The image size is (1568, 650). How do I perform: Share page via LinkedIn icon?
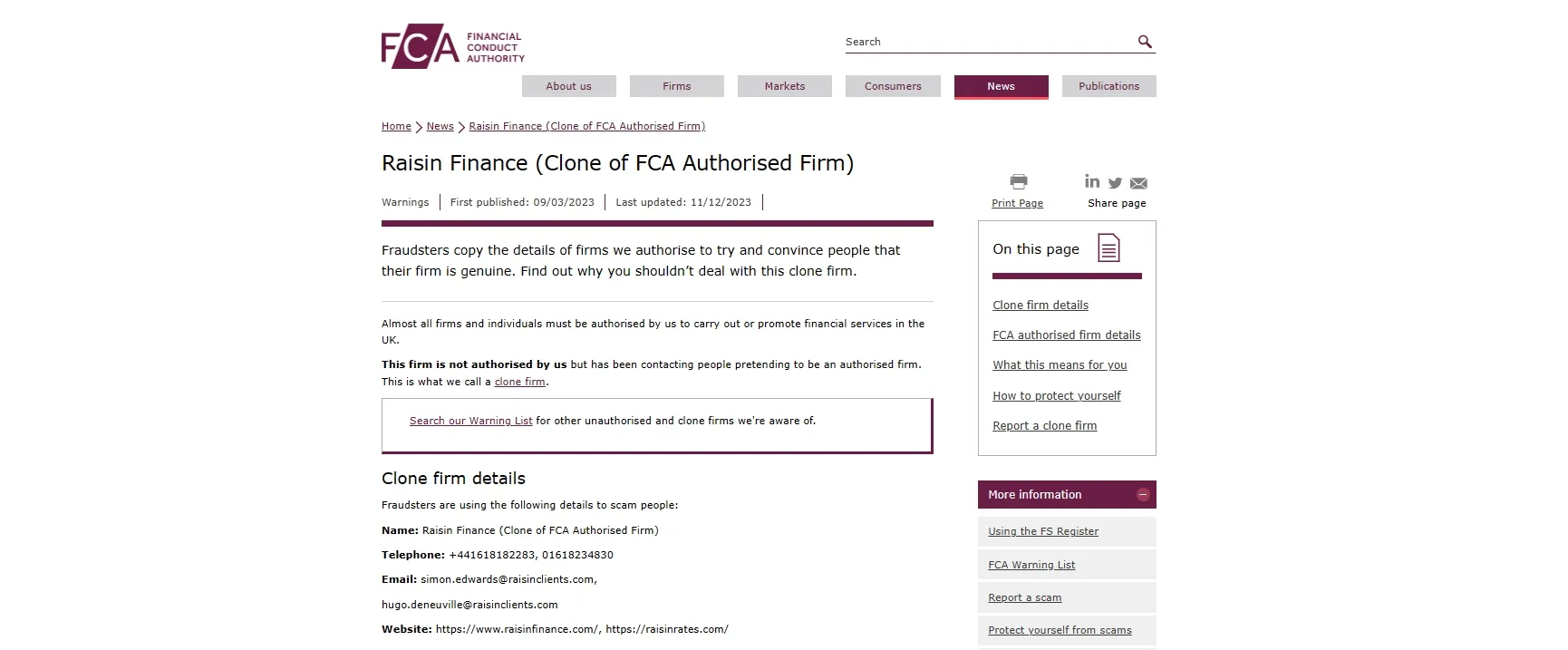point(1092,181)
